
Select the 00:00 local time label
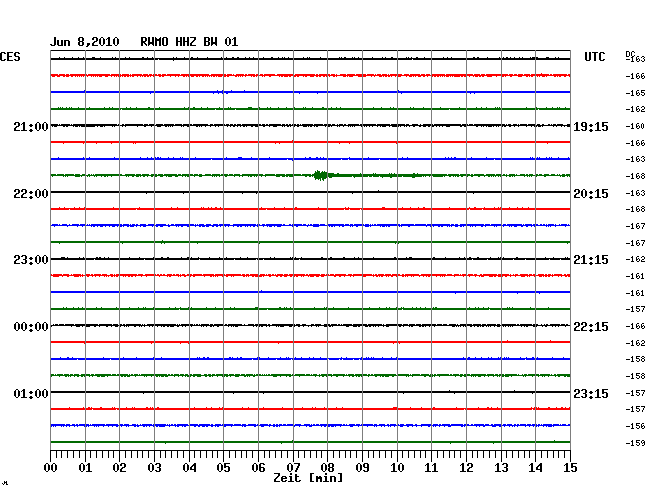click(x=31, y=327)
